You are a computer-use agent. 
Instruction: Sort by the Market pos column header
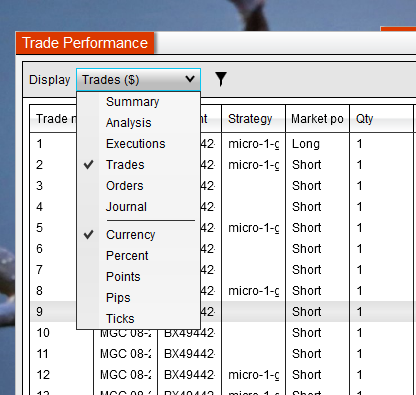[x=317, y=119]
